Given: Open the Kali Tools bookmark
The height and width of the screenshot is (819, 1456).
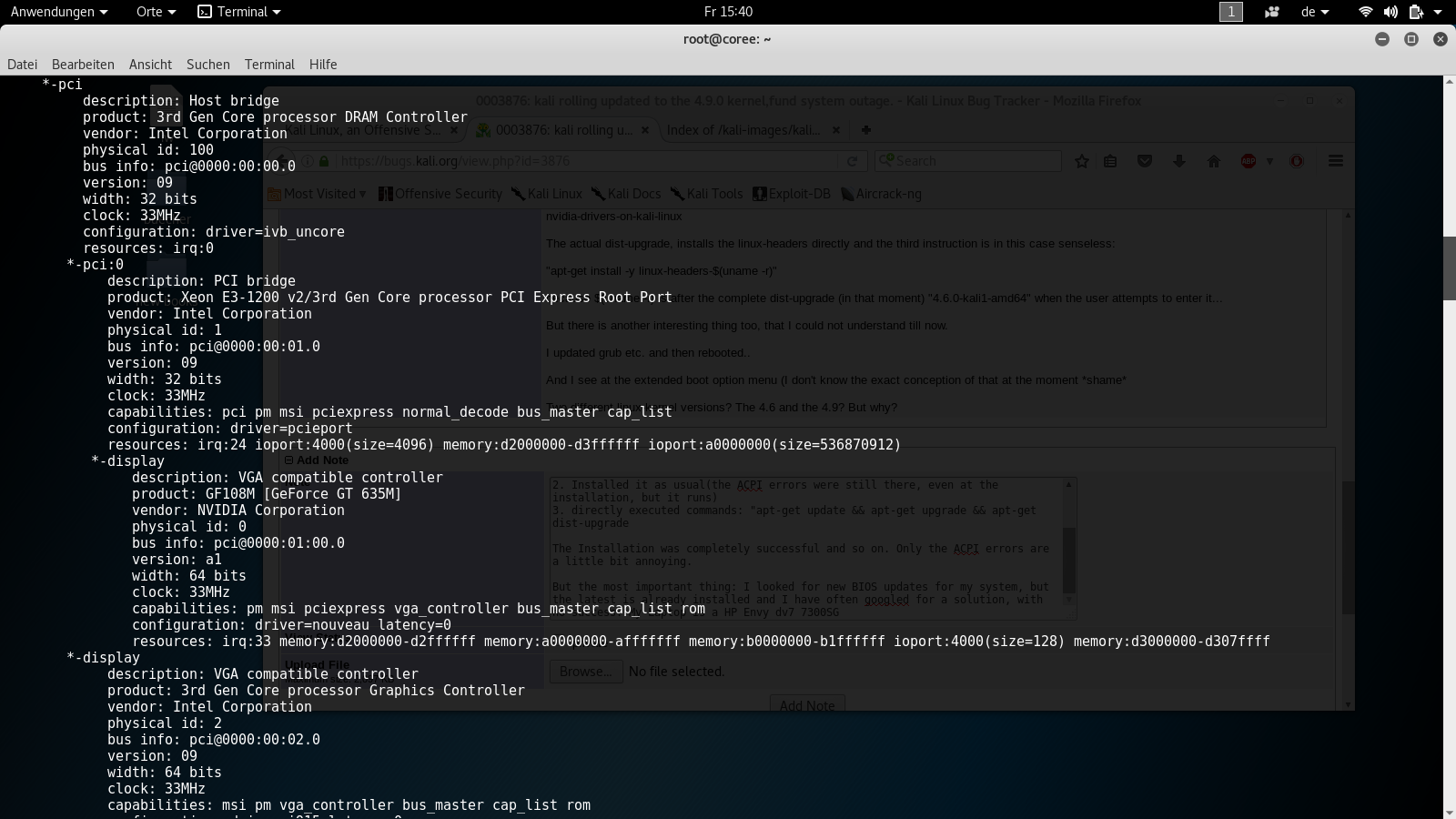Looking at the screenshot, I should (707, 194).
